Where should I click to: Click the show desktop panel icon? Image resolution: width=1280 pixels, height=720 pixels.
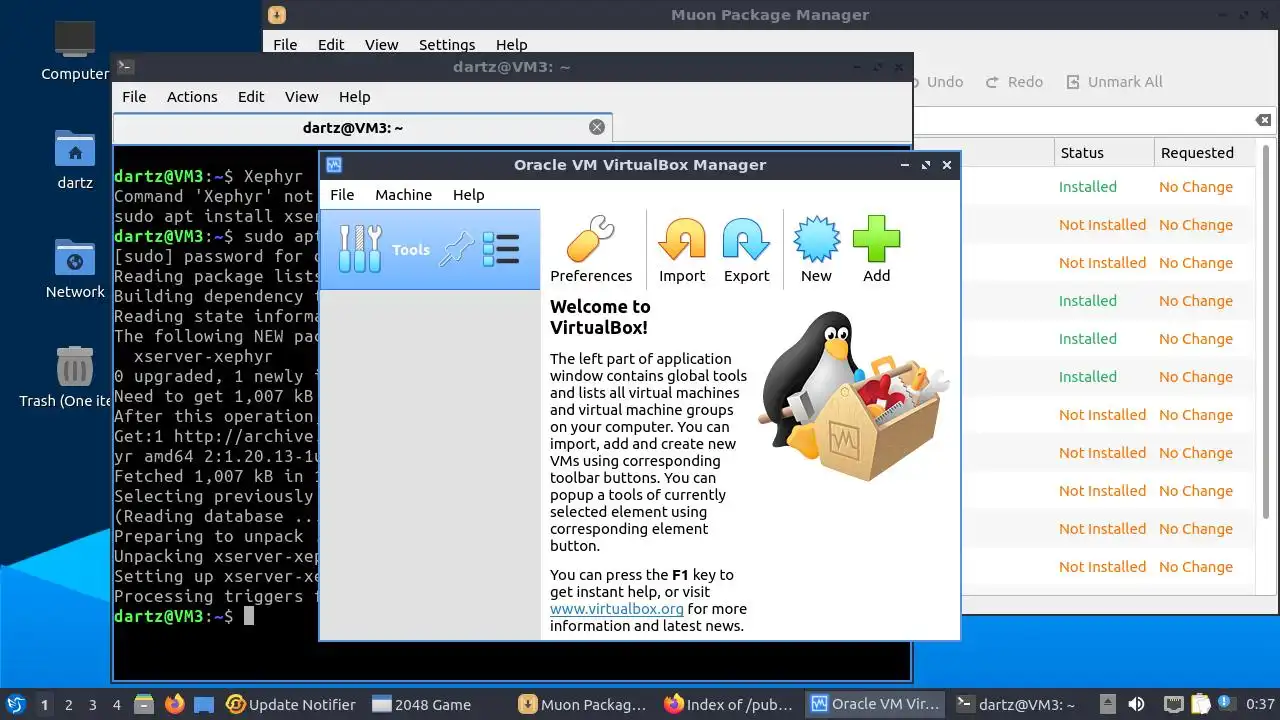204,704
